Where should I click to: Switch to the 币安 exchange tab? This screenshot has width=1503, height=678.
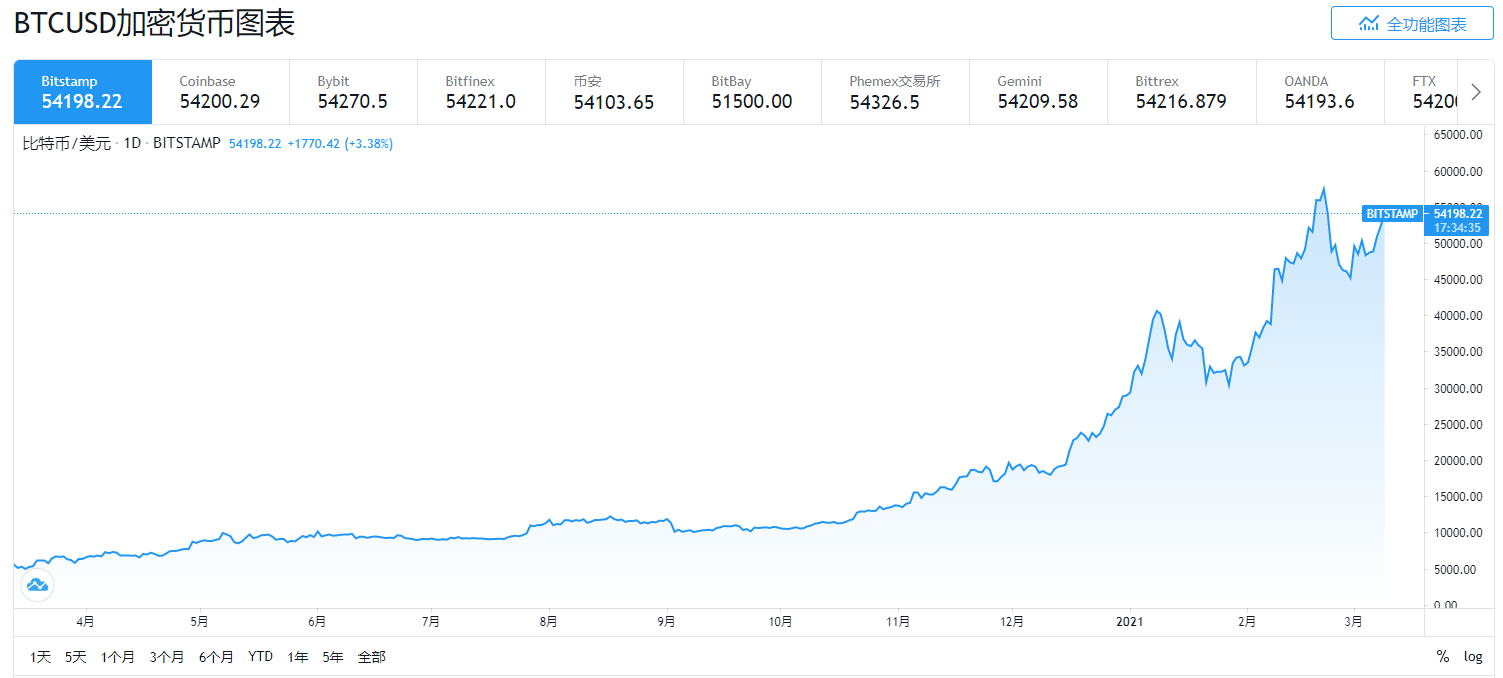tap(613, 92)
